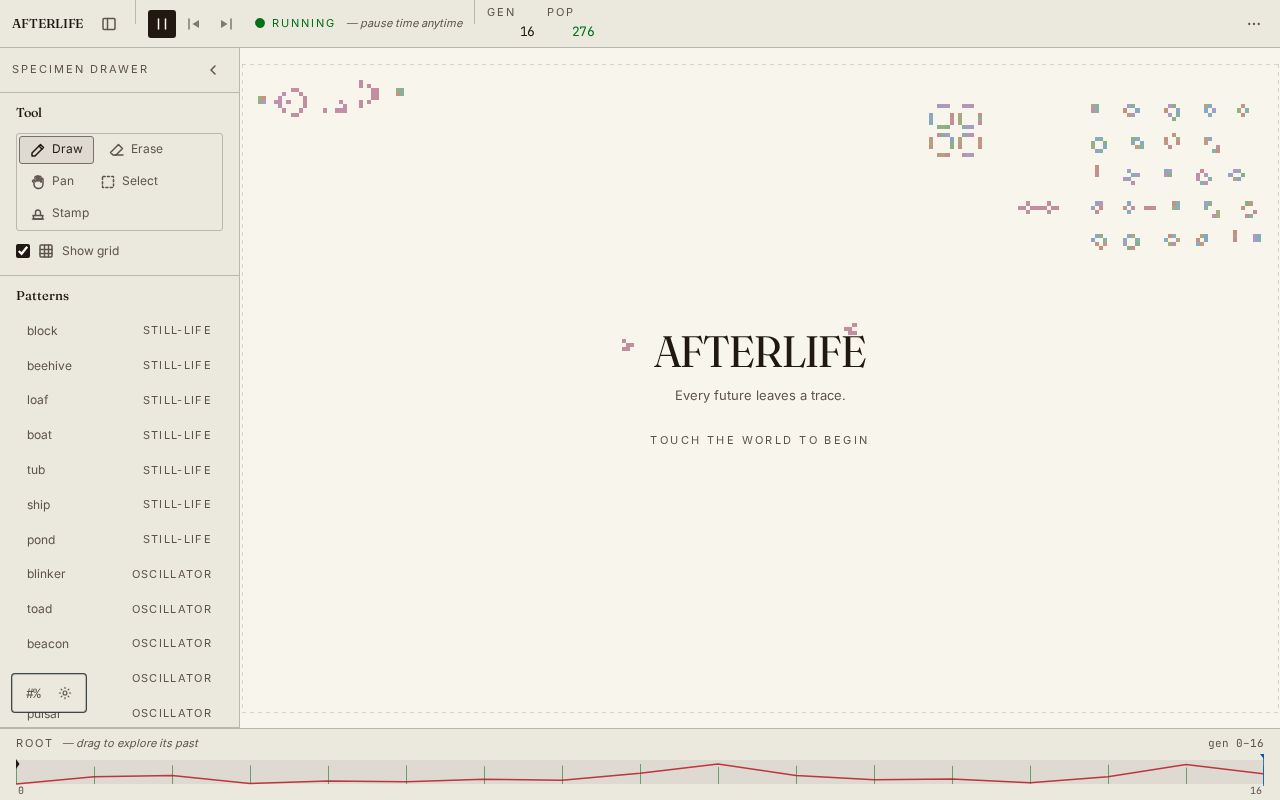
Task: Open the three-dot overflow menu
Action: click(1254, 24)
